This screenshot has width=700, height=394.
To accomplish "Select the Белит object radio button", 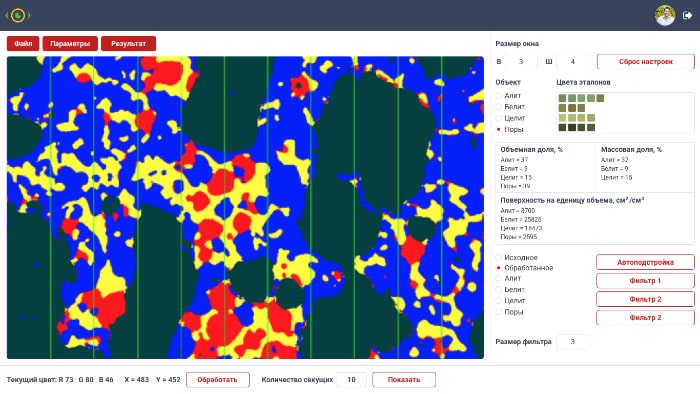I will point(499,107).
